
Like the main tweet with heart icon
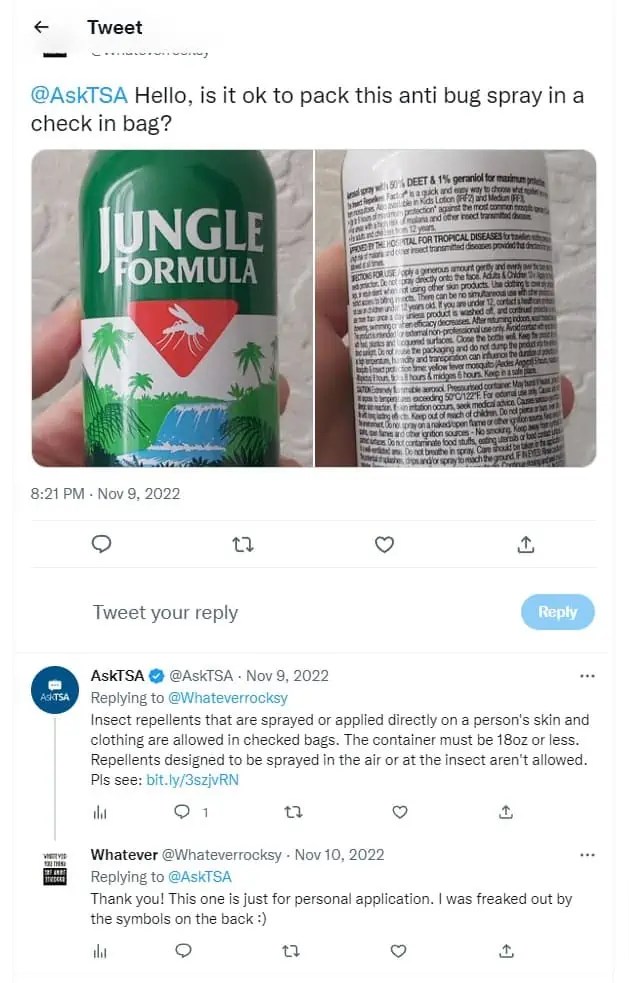pos(384,545)
